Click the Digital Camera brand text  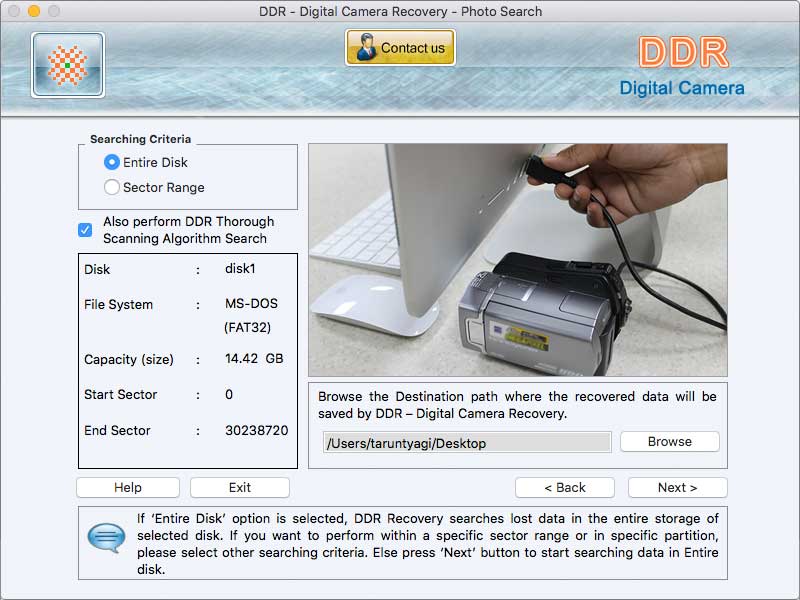pyautogui.click(x=682, y=88)
